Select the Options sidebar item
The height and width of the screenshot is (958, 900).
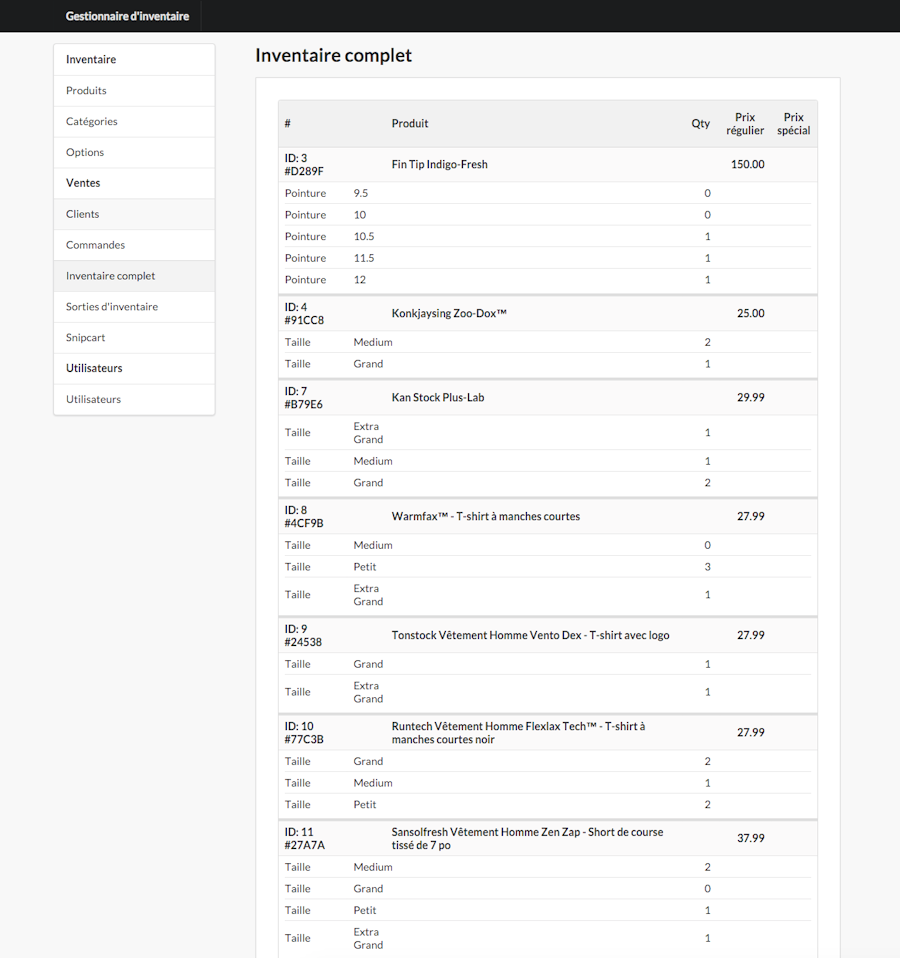pyautogui.click(x=134, y=152)
